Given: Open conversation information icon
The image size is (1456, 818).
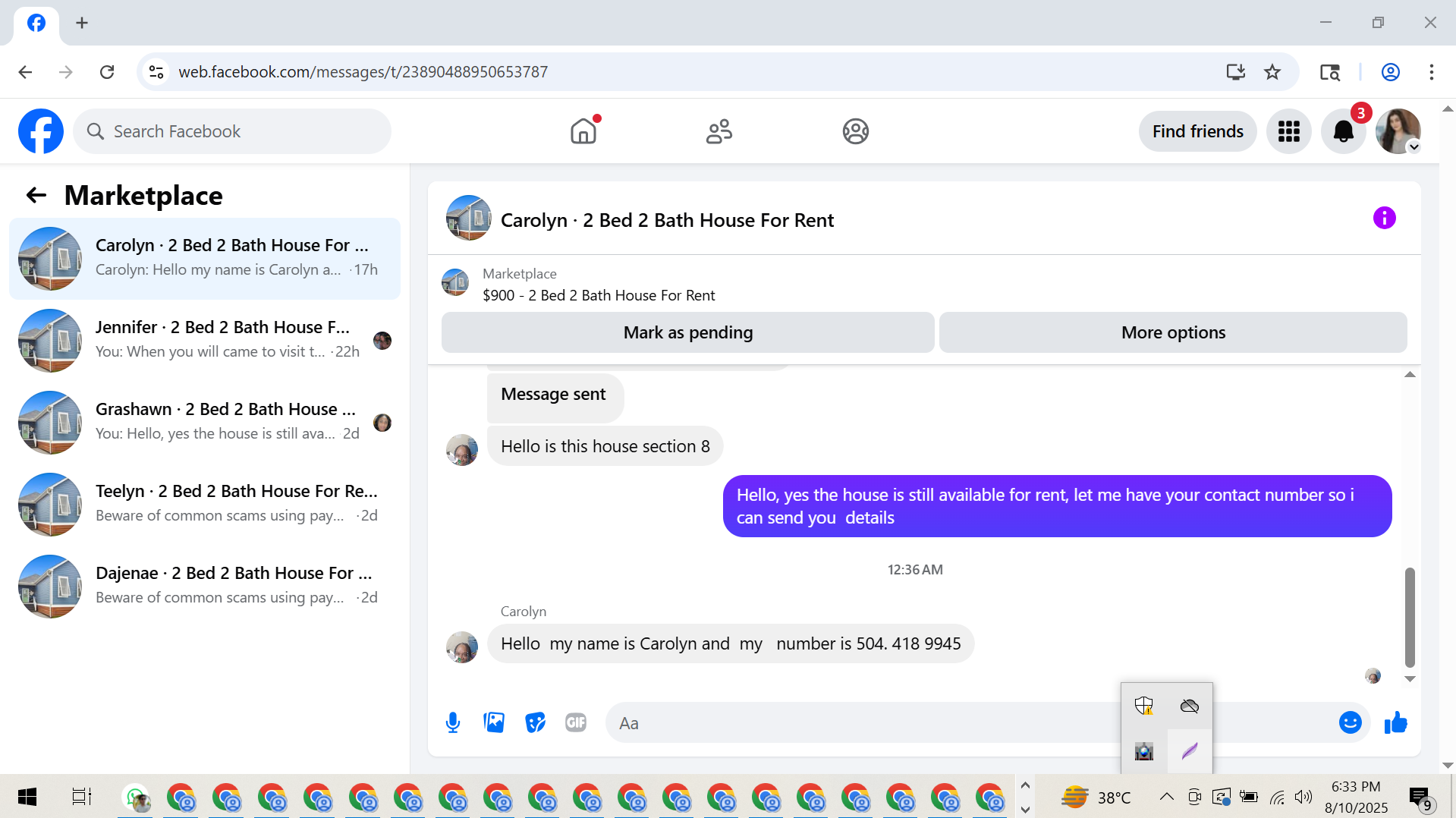Looking at the screenshot, I should point(1384,218).
